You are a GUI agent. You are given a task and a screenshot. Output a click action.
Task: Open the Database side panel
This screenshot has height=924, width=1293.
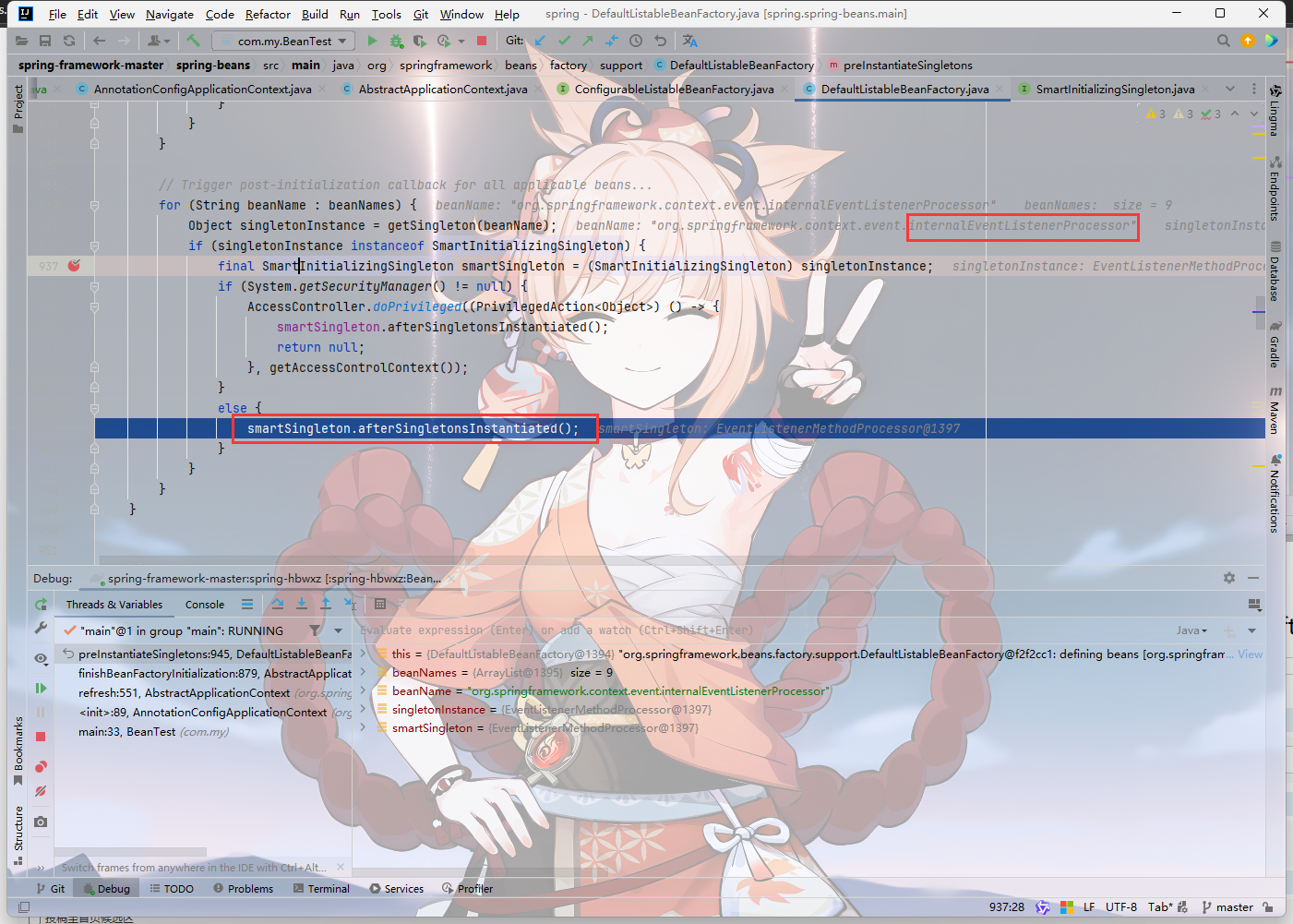(x=1275, y=272)
